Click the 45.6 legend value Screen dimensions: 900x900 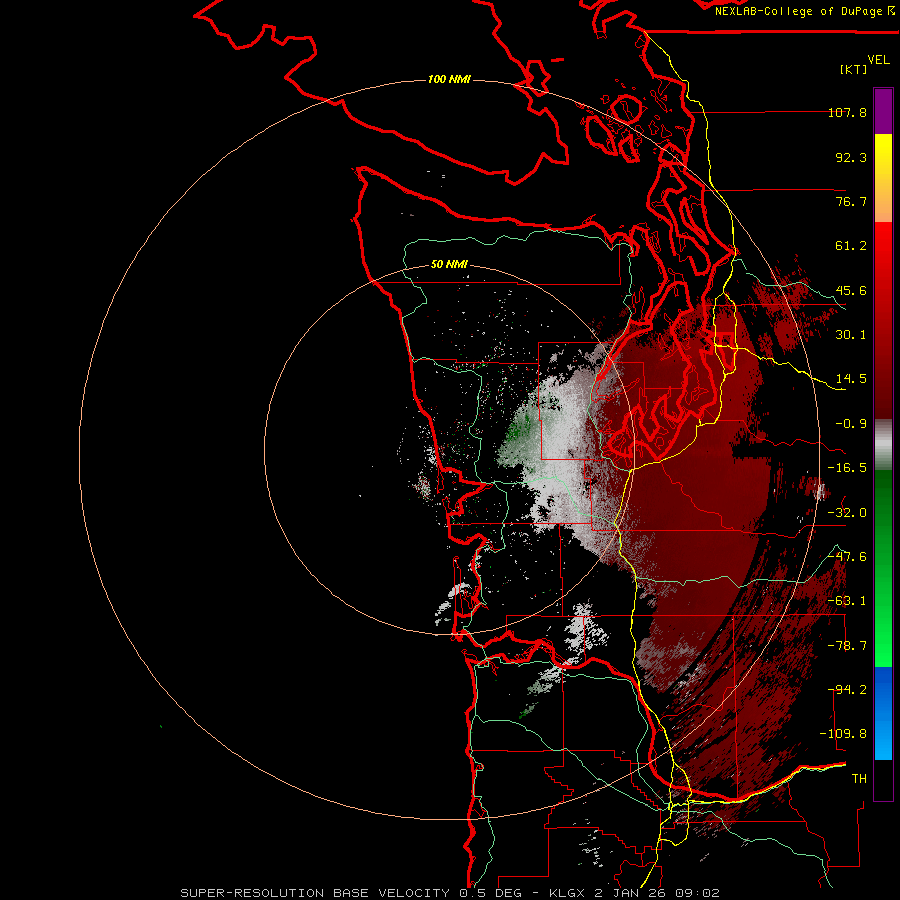851,290
